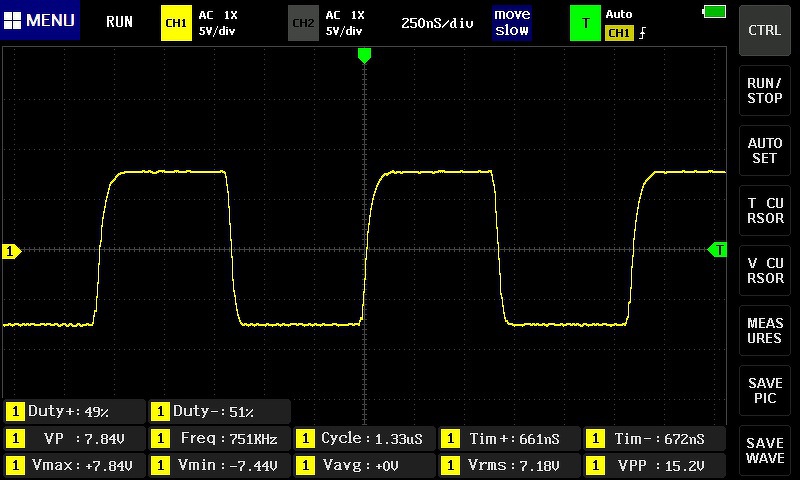Click the Vavg: +0V measurement
Screen dimensions: 800x480
(x=364, y=465)
